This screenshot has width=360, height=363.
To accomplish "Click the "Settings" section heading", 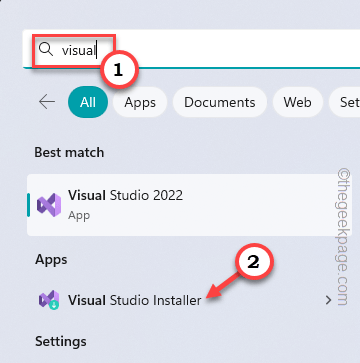I will [61, 342].
